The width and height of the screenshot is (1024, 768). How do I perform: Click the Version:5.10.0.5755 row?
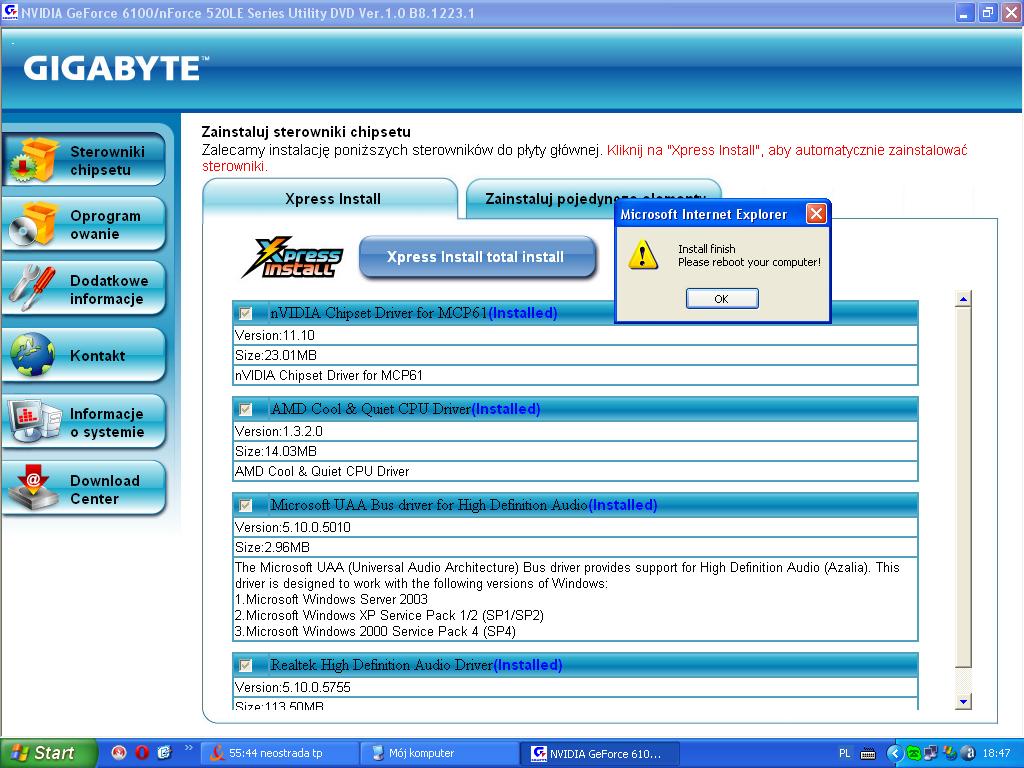575,688
